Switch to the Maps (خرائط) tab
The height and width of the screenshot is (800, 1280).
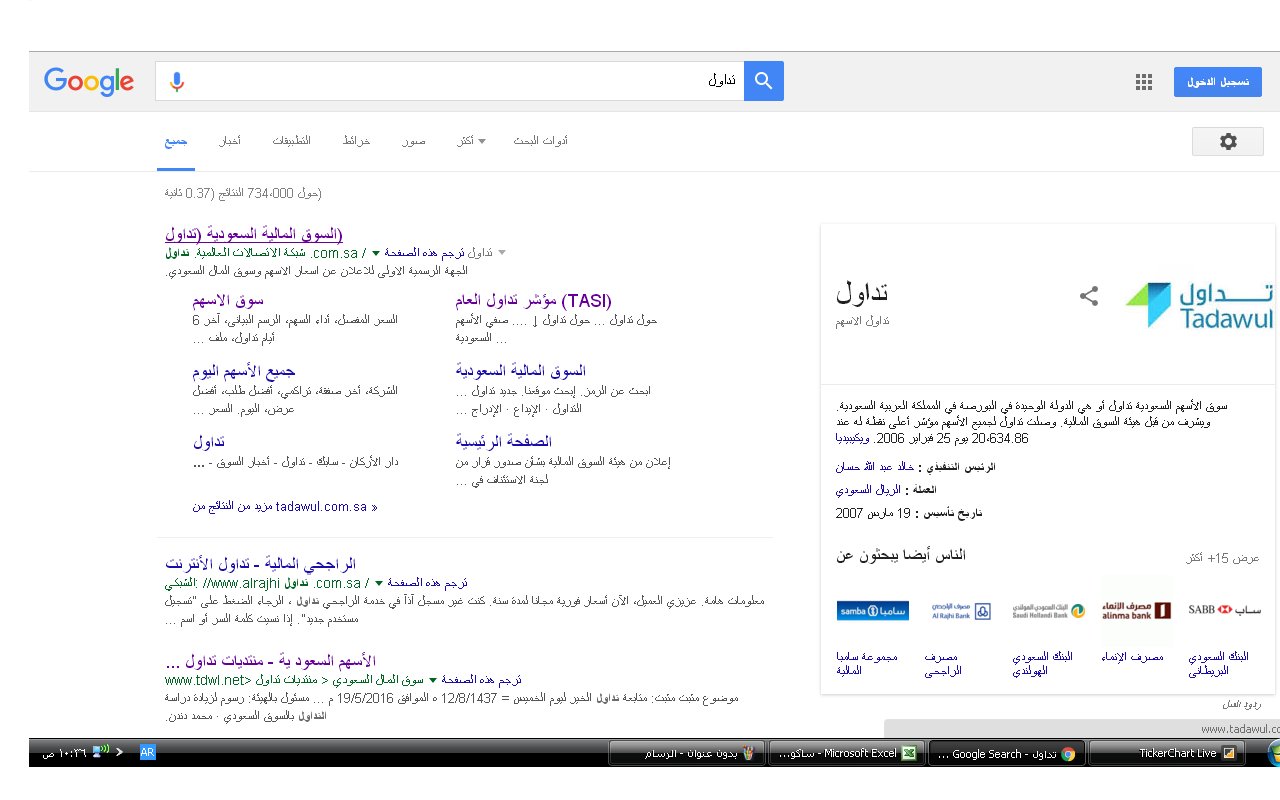pyautogui.click(x=357, y=141)
